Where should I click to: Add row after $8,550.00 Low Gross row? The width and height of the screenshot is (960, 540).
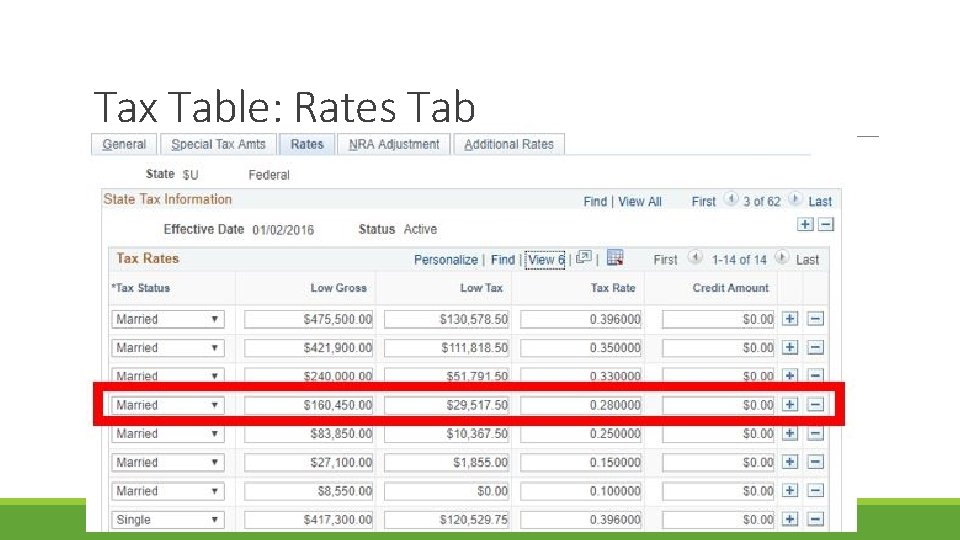790,490
